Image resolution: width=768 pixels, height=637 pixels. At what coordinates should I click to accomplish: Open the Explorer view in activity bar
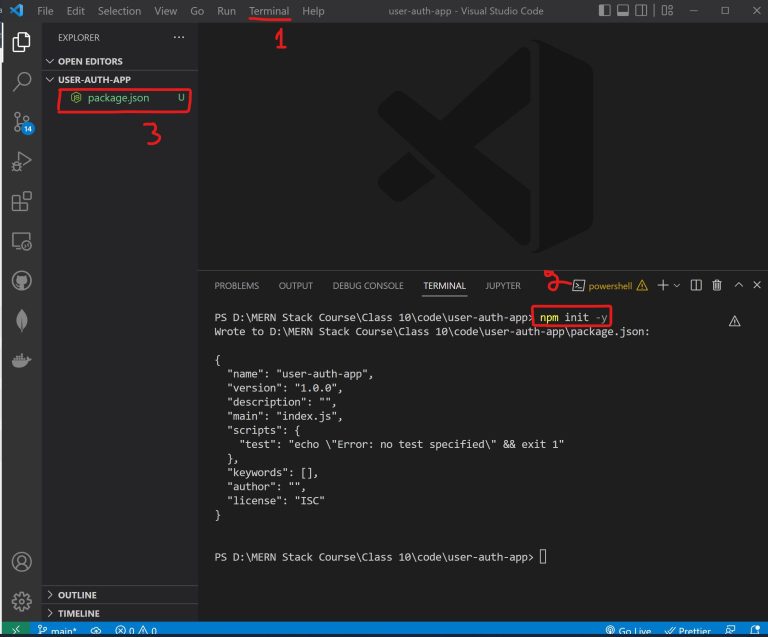coord(21,42)
